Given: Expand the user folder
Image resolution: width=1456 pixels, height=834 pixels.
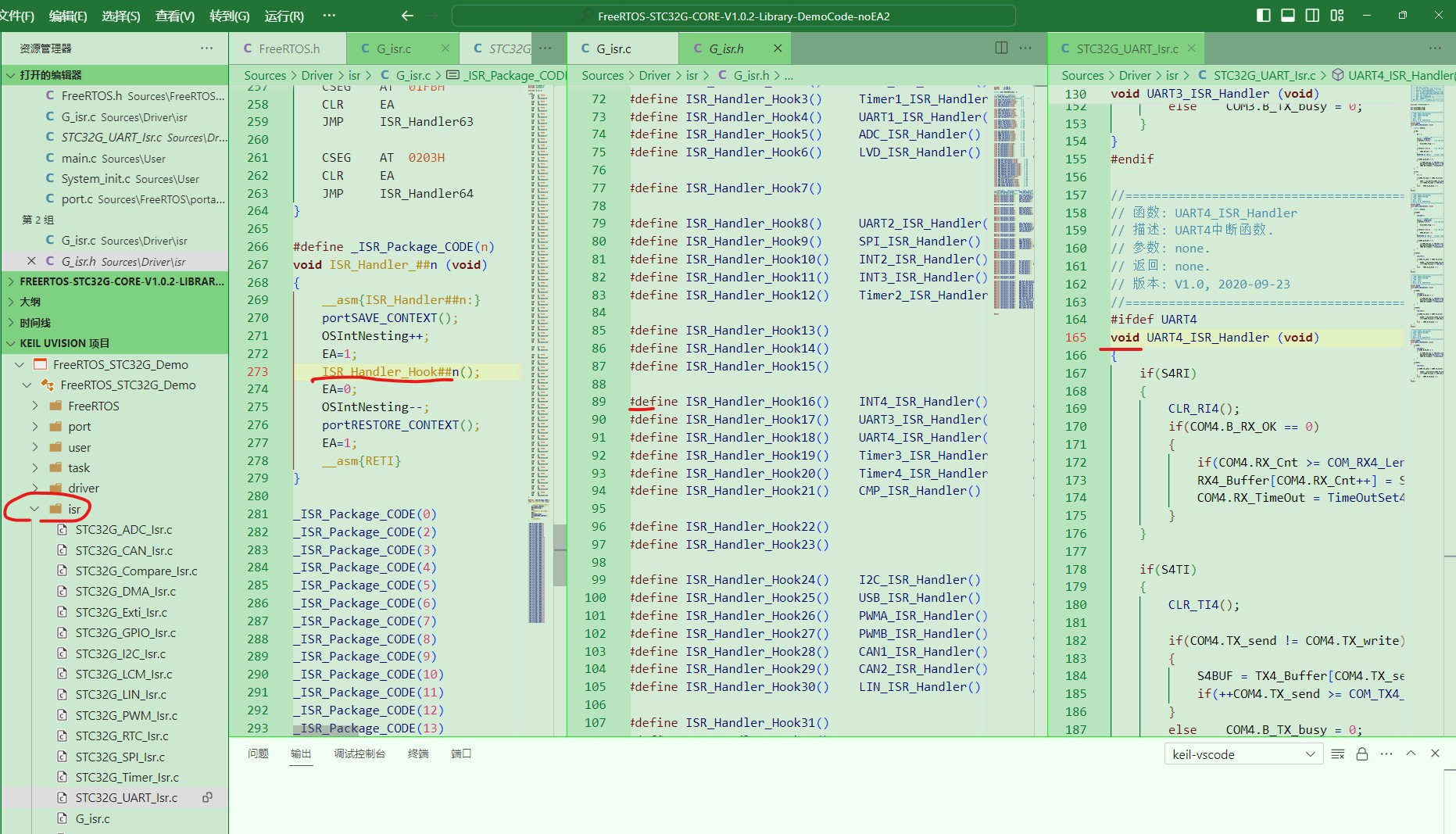Looking at the screenshot, I should click(34, 447).
